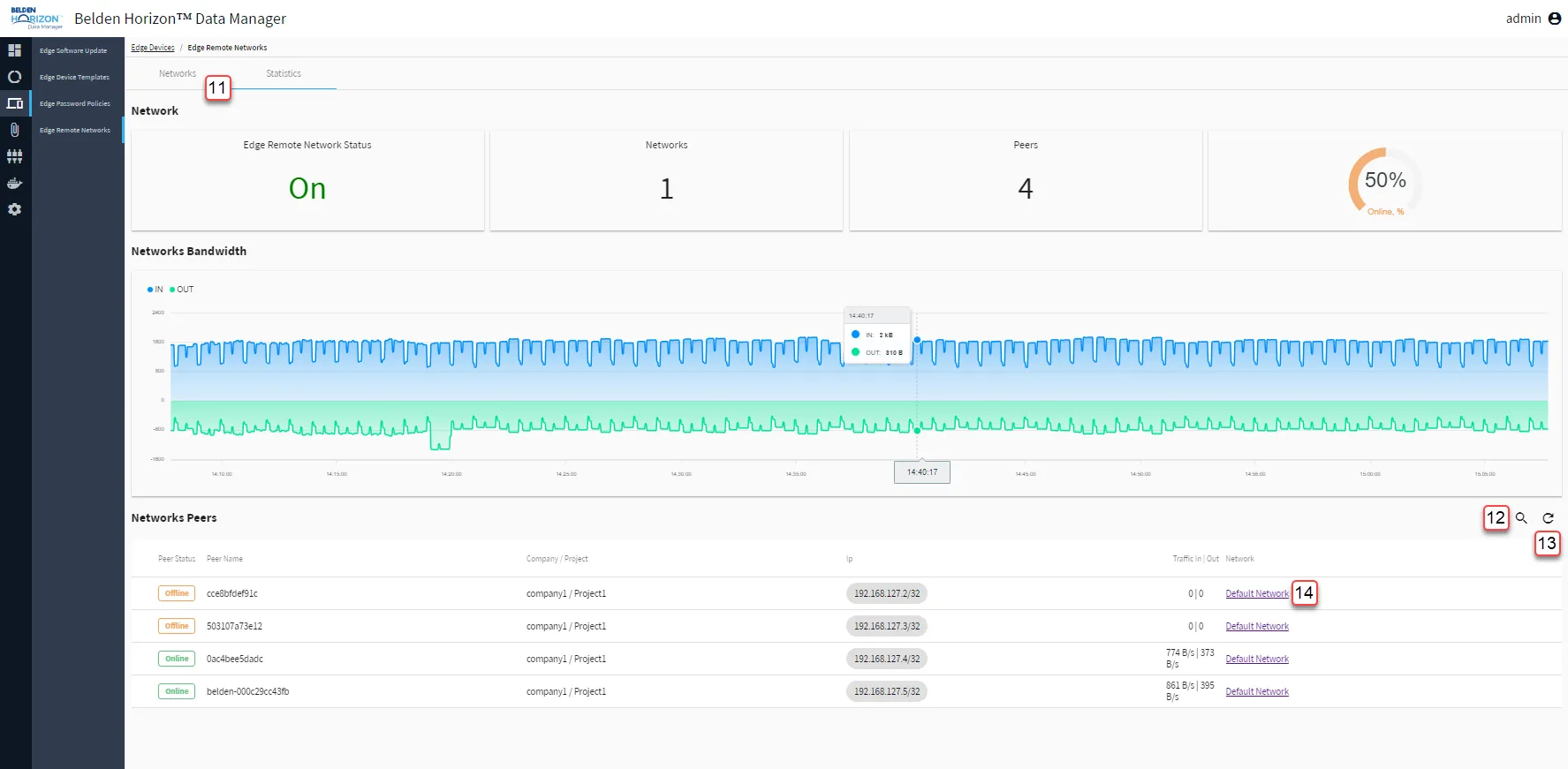
Task: Click the paperclip icon in sidebar
Action: 14,130
